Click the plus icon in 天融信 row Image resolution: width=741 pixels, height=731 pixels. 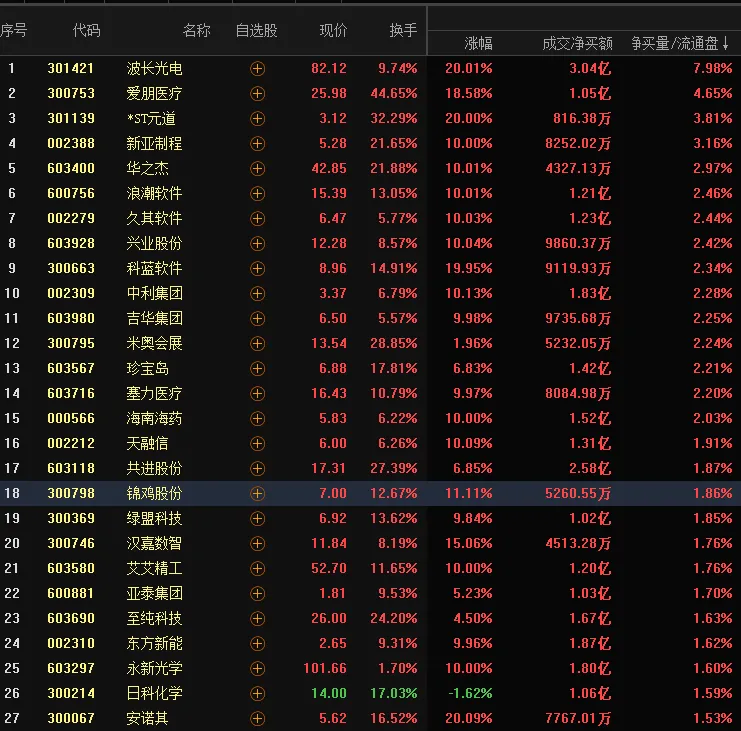[257, 443]
